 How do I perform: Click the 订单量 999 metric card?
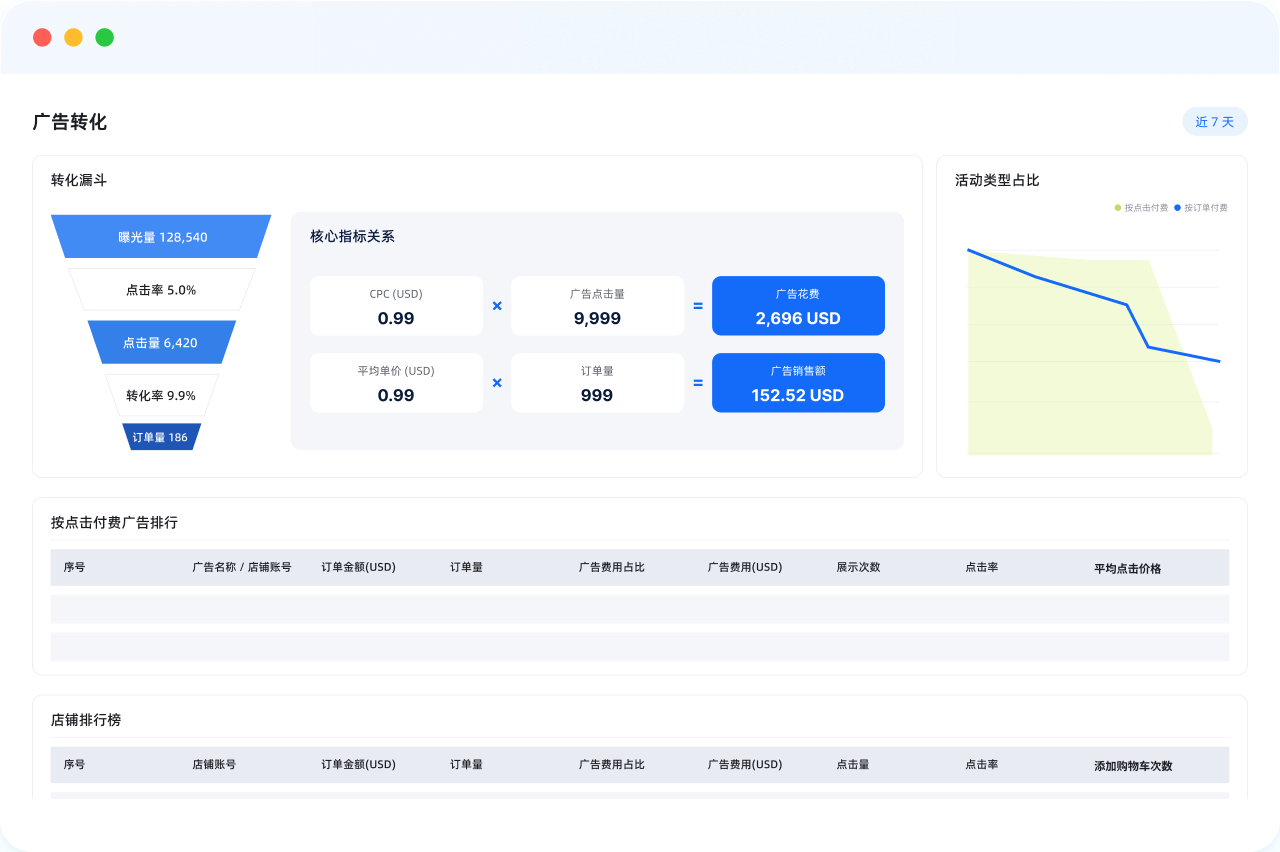[x=597, y=383]
